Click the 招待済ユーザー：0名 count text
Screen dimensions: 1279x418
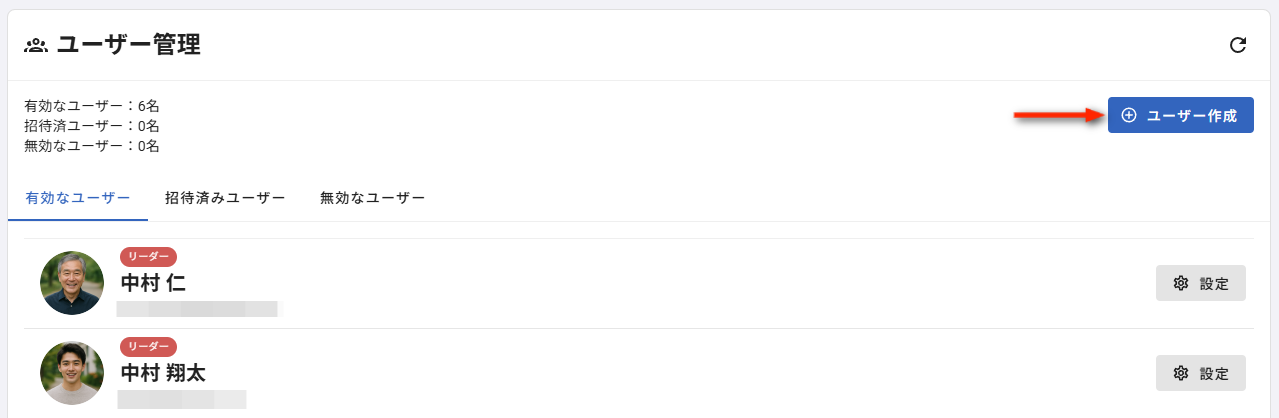(x=92, y=125)
